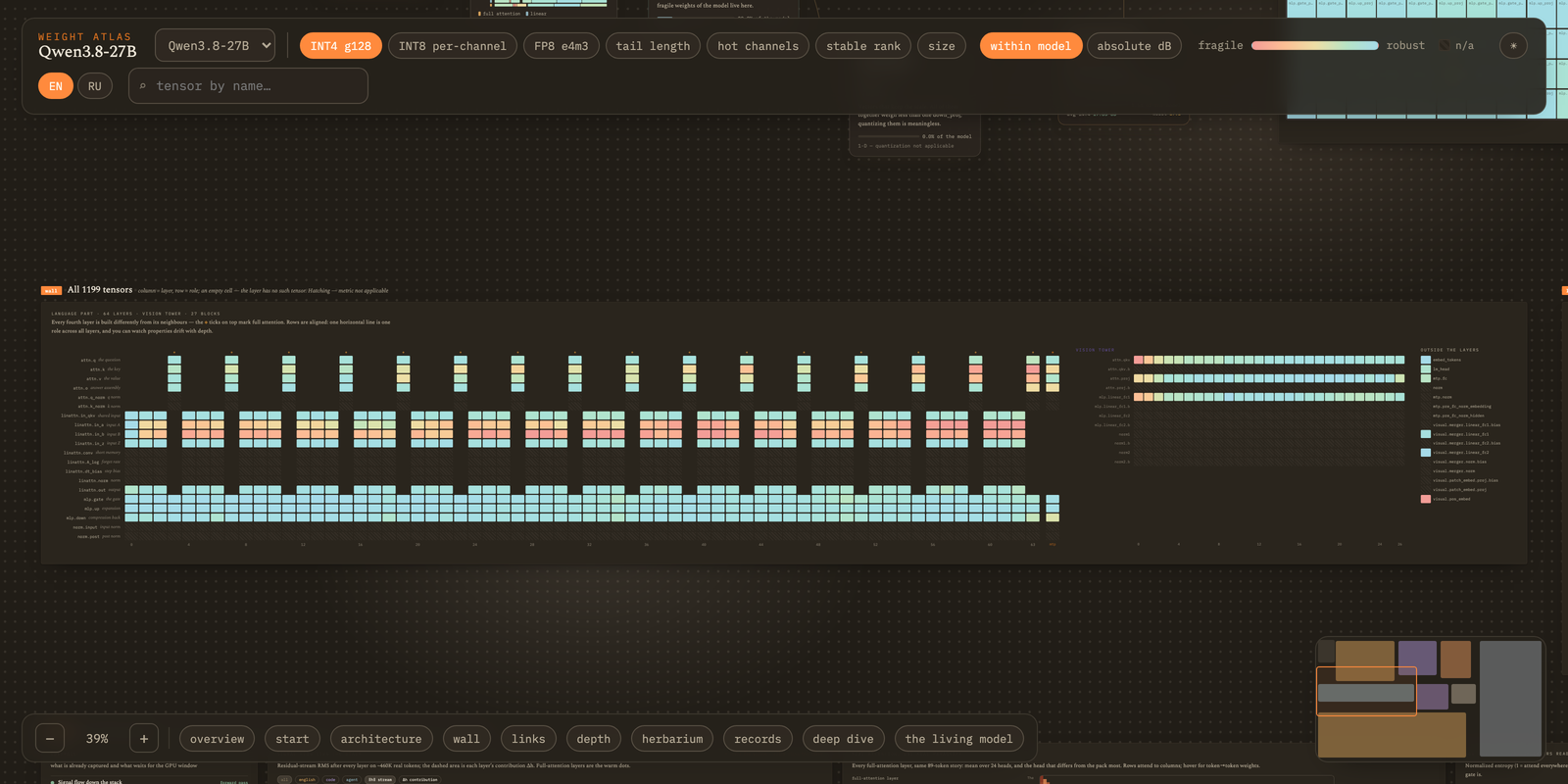Viewport: 1568px width, 784px height.
Task: Open the living model section
Action: pyautogui.click(x=958, y=739)
